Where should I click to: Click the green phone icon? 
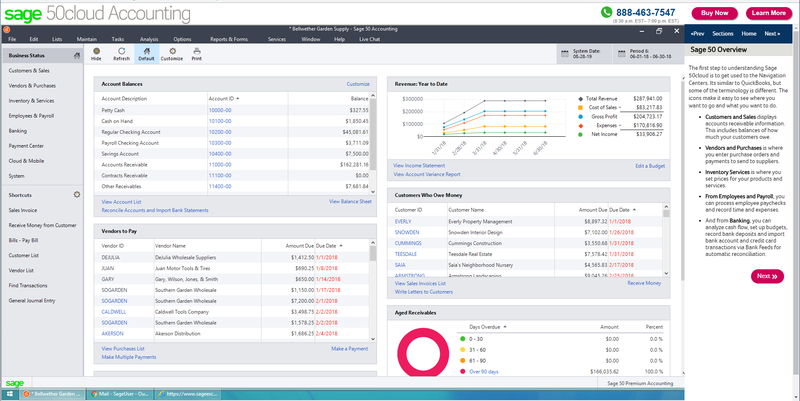[x=606, y=12]
